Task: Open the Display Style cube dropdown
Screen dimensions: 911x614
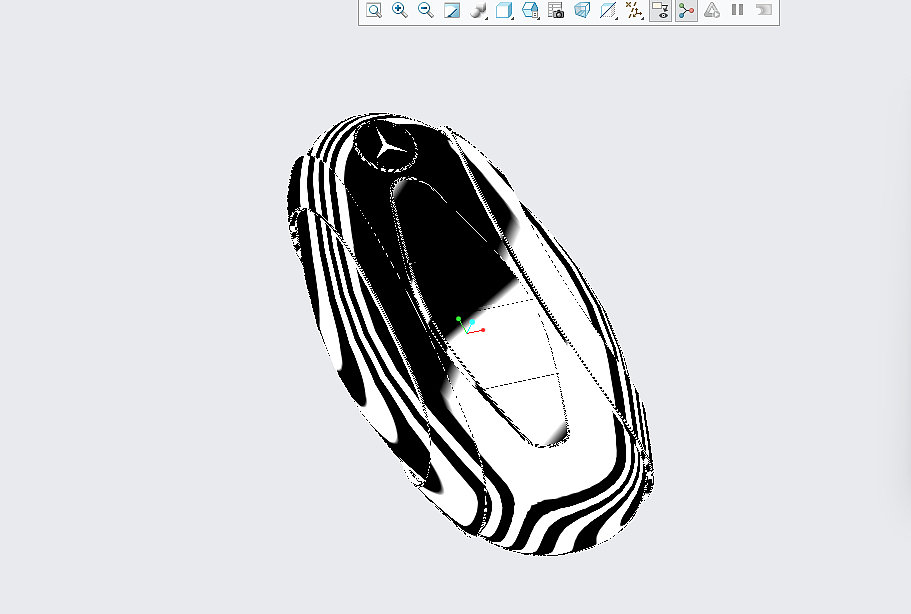Action: pyautogui.click(x=504, y=11)
